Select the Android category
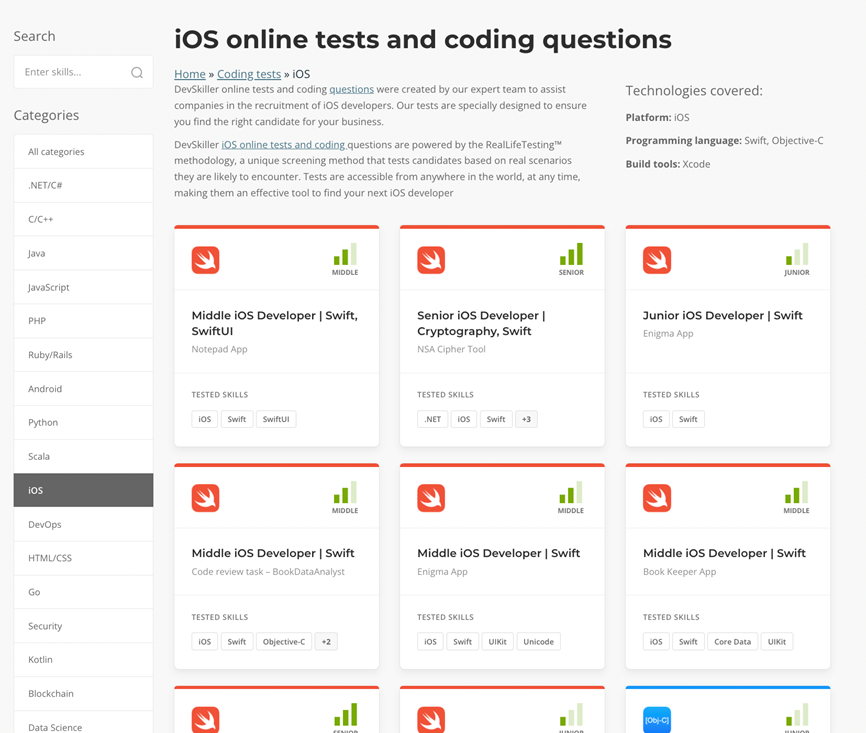This screenshot has width=866, height=733. click(83, 389)
